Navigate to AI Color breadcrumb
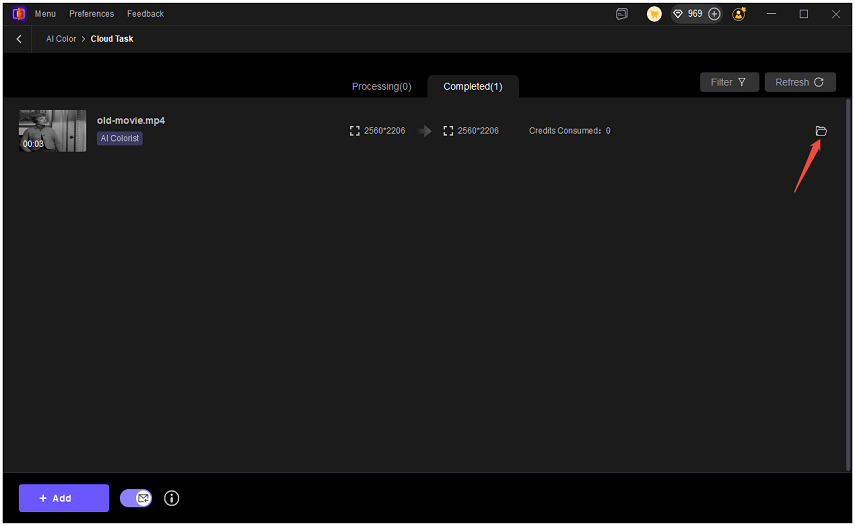Screen dimensions: 855x526 [x=61, y=39]
